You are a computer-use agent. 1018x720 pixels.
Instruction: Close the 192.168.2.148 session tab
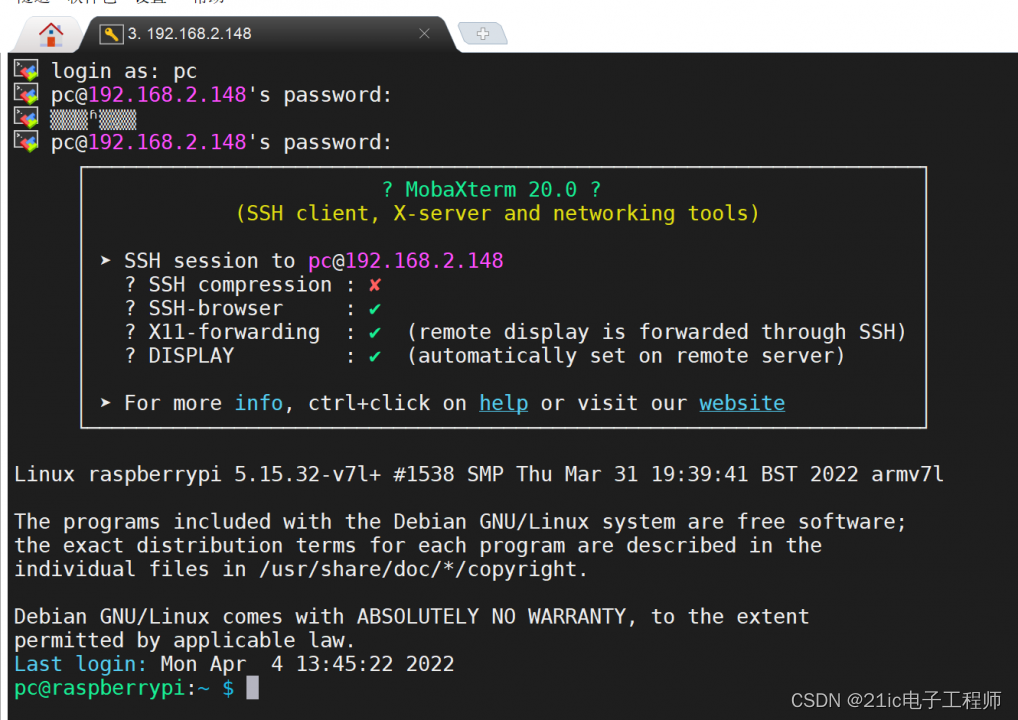(424, 32)
